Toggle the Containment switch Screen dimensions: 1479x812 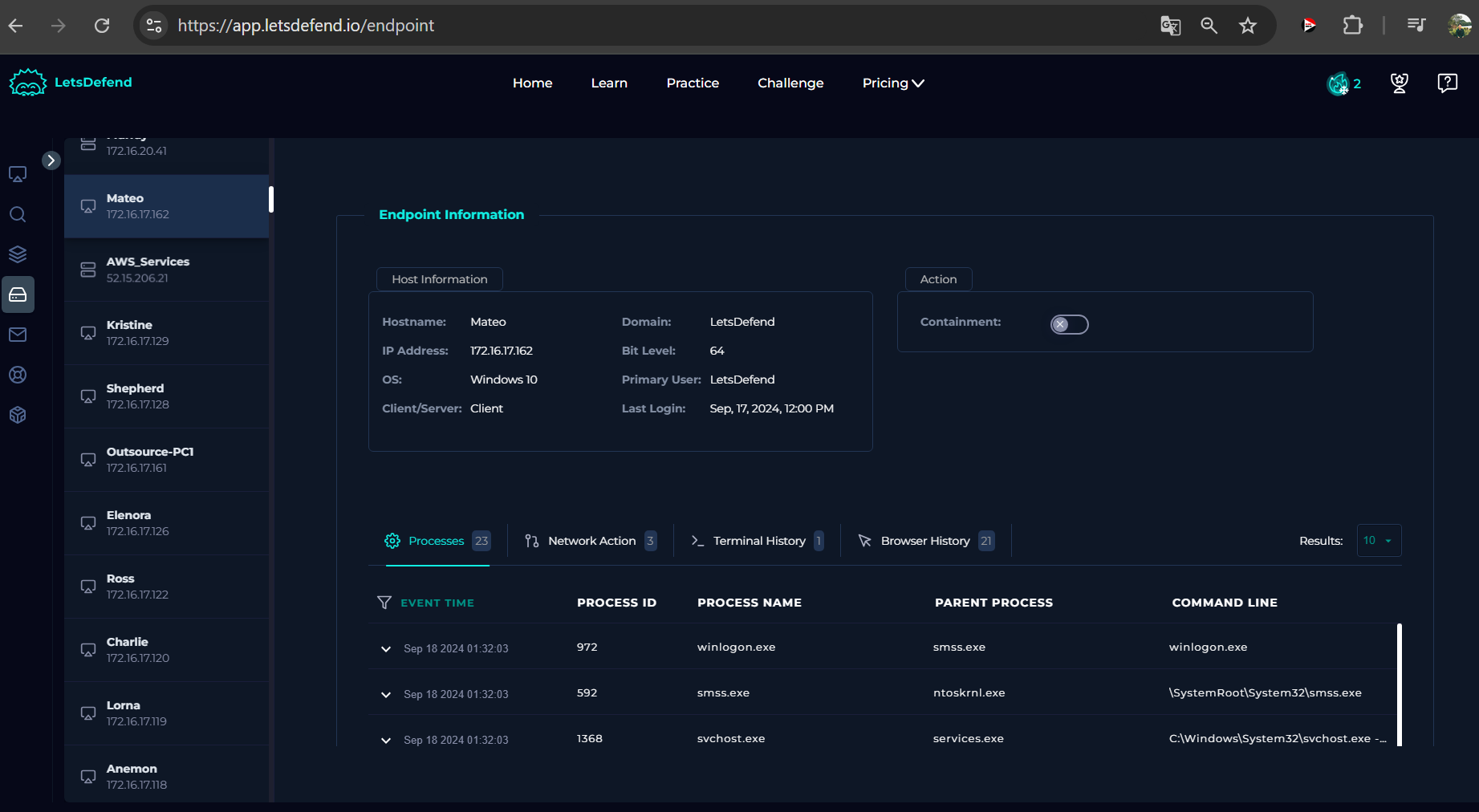pyautogui.click(x=1069, y=324)
